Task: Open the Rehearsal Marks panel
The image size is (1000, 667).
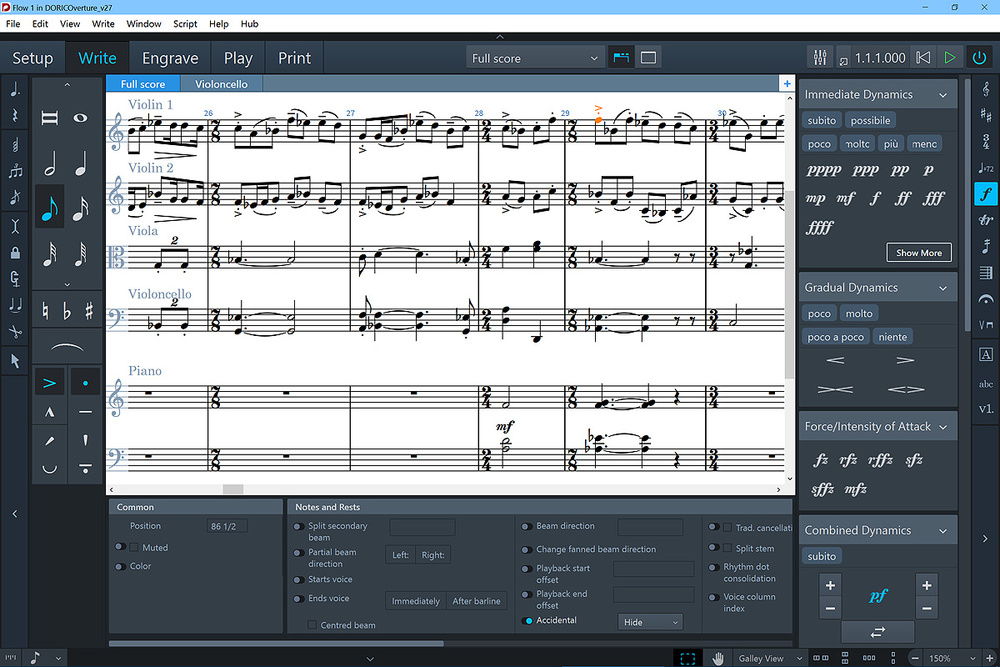Action: click(986, 355)
